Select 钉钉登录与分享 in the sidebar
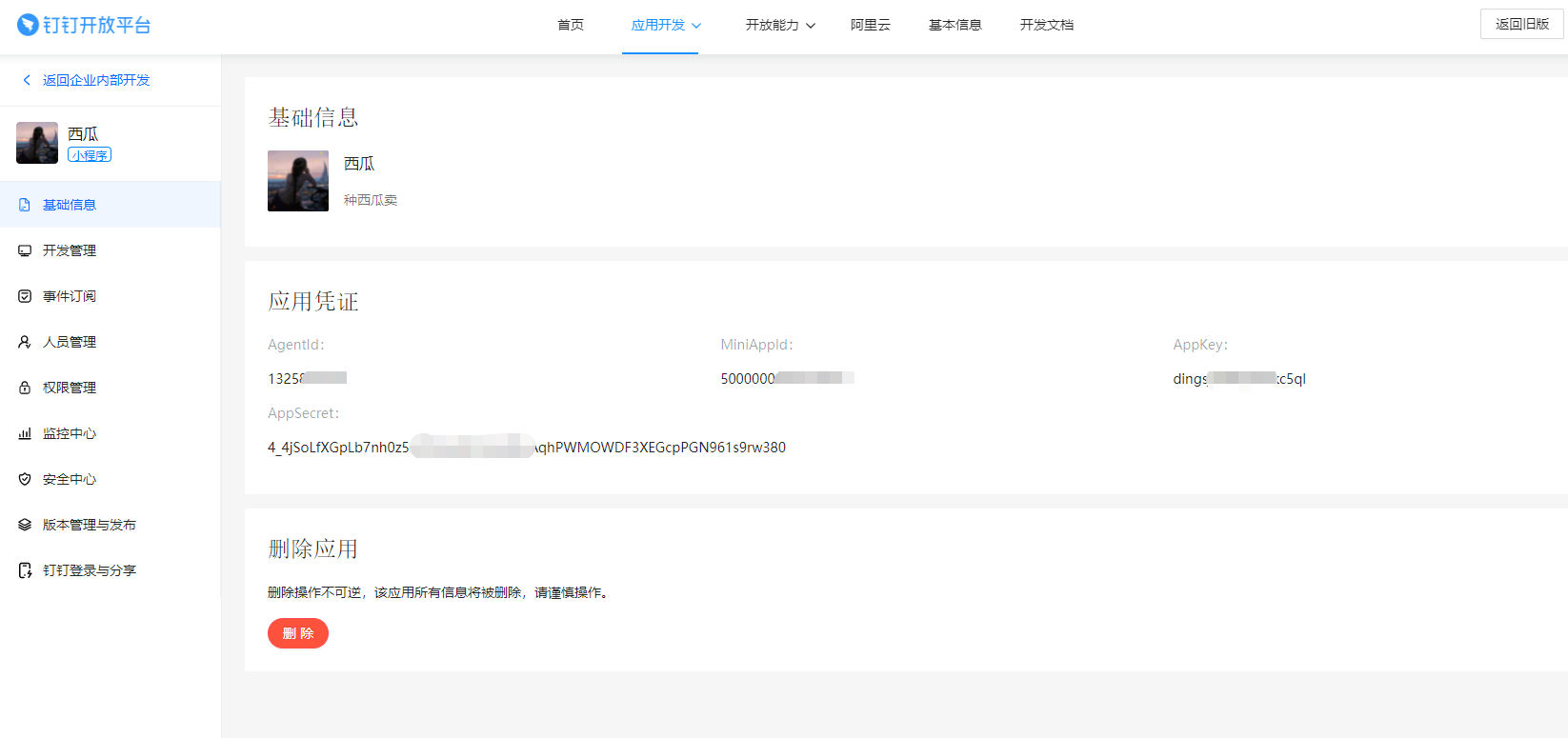Screen dimensions: 1568x738 [111, 570]
